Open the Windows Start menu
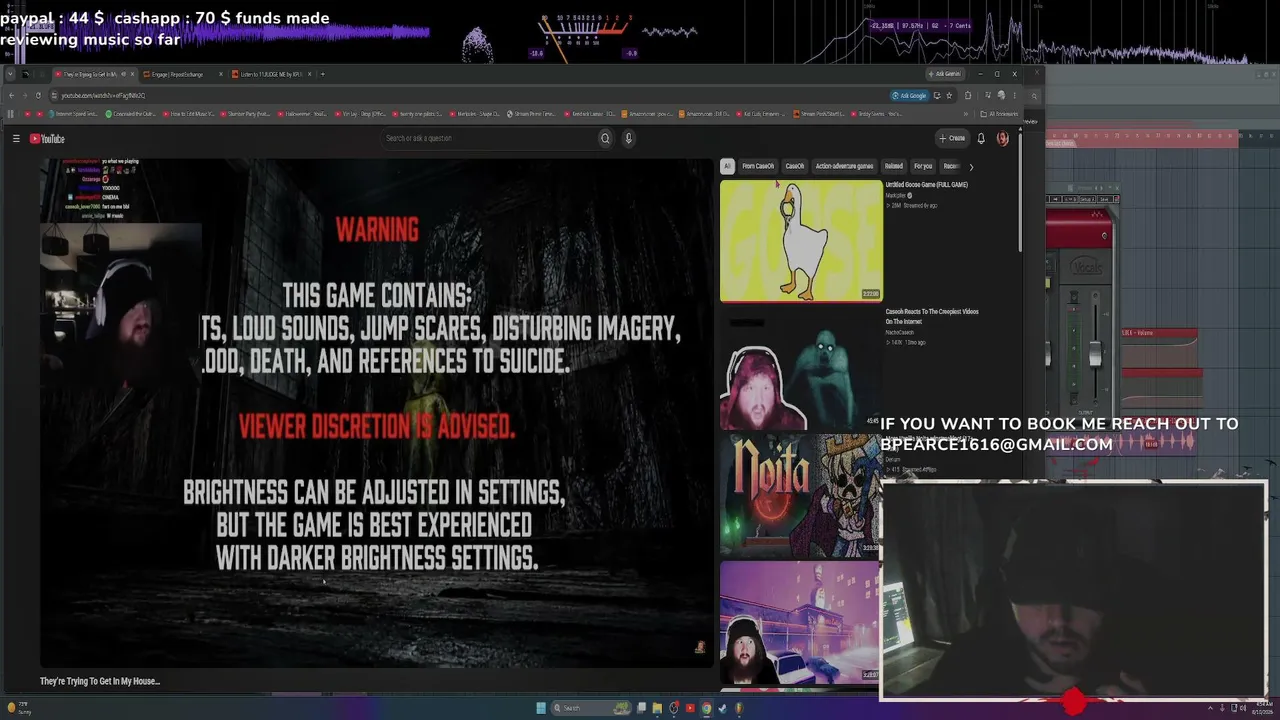 pyautogui.click(x=541, y=708)
